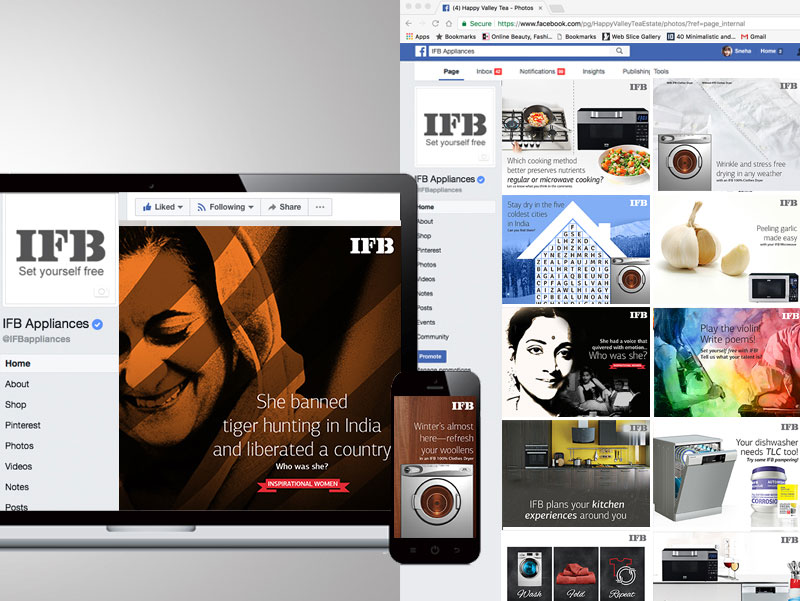Click the browser home icon
This screenshot has height=601, width=800.
click(449, 22)
